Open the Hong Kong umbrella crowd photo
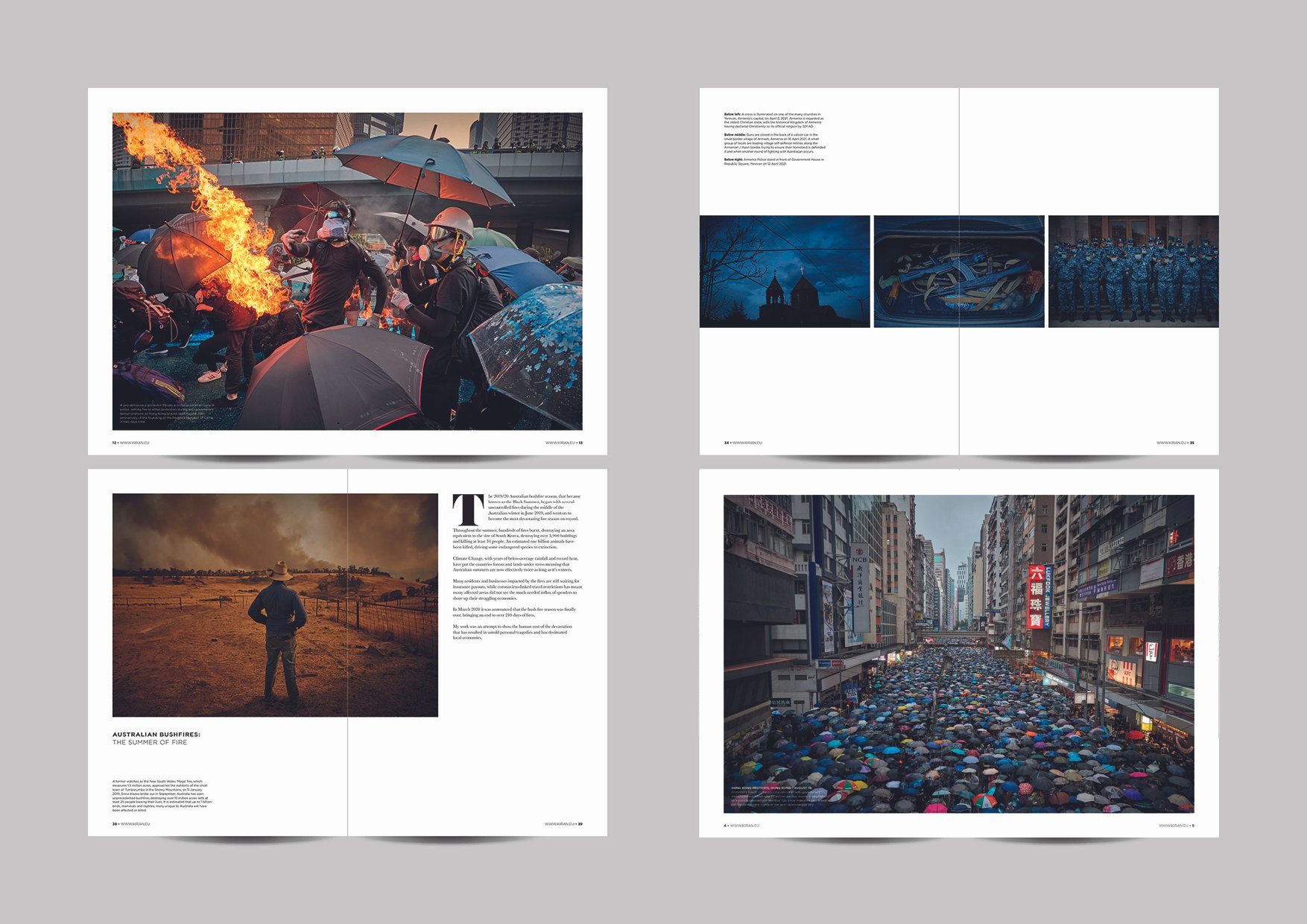 (x=959, y=654)
